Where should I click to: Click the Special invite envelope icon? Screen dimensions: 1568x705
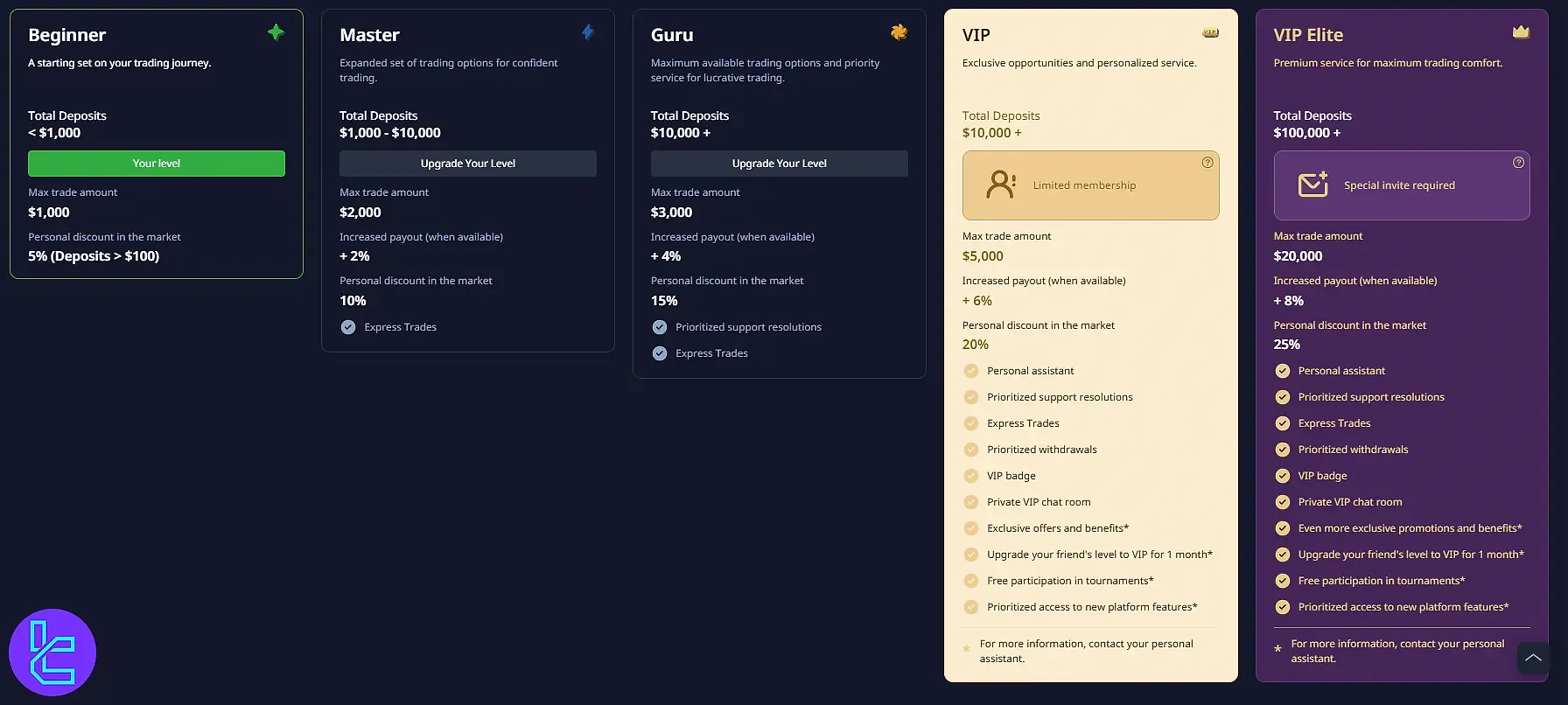tap(1312, 185)
